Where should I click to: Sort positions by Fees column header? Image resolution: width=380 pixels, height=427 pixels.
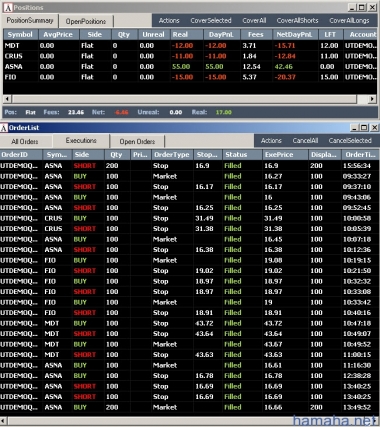point(256,34)
